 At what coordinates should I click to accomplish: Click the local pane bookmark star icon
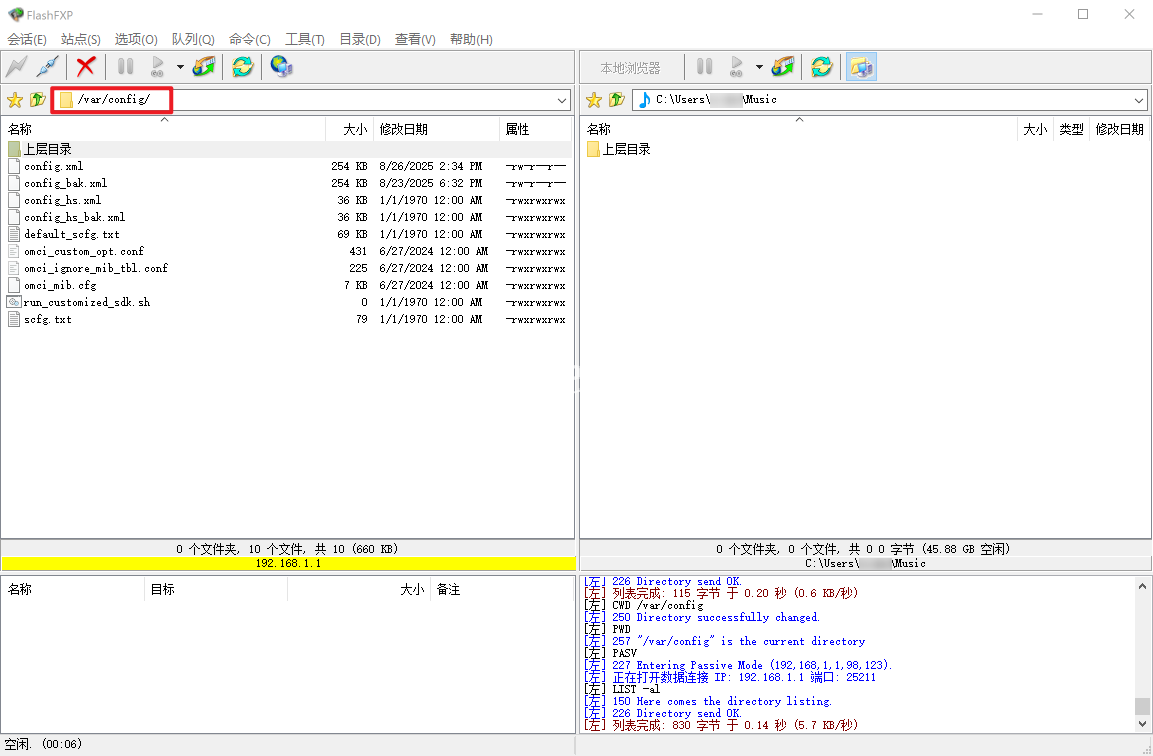tap(594, 100)
